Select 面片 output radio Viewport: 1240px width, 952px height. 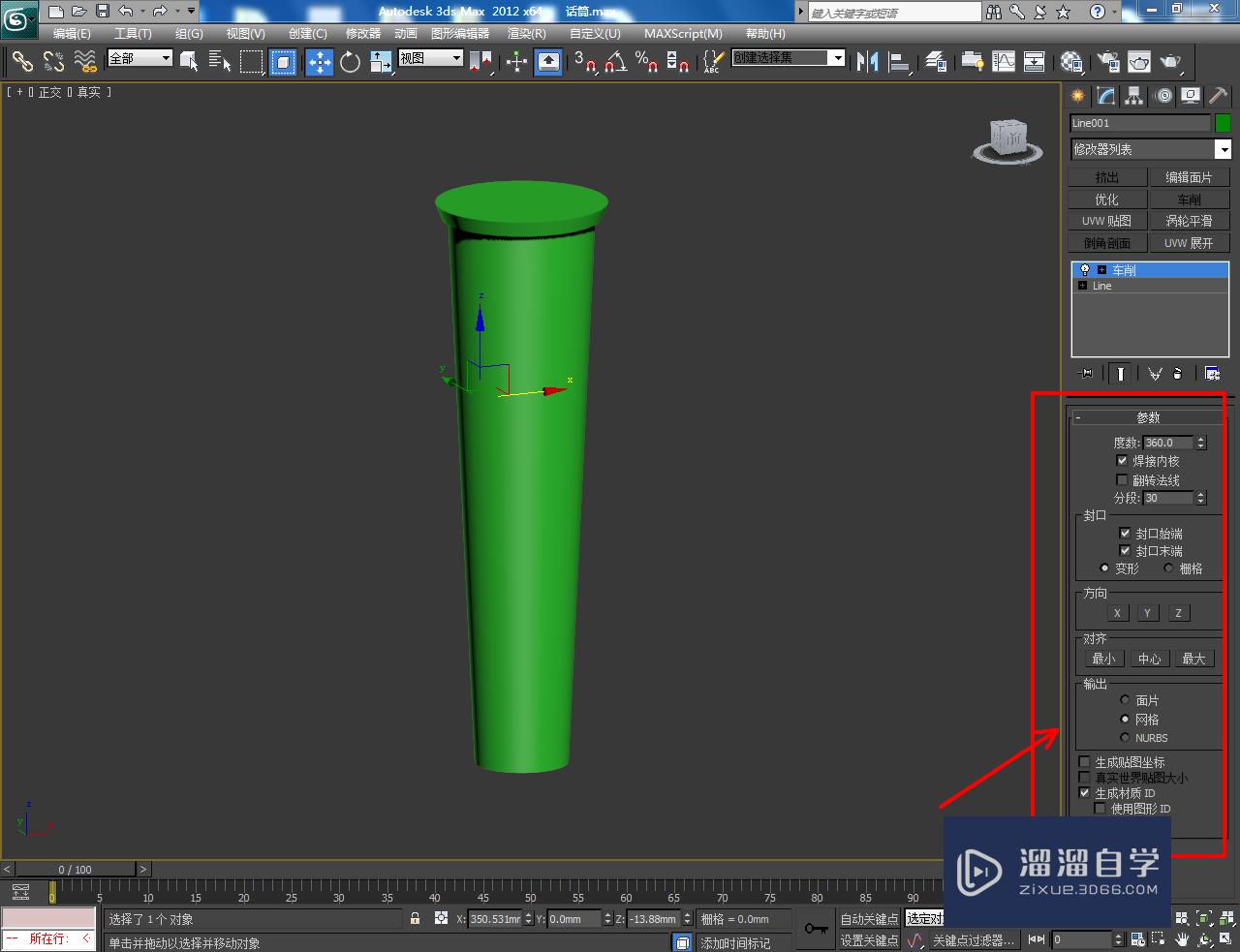coord(1125,699)
